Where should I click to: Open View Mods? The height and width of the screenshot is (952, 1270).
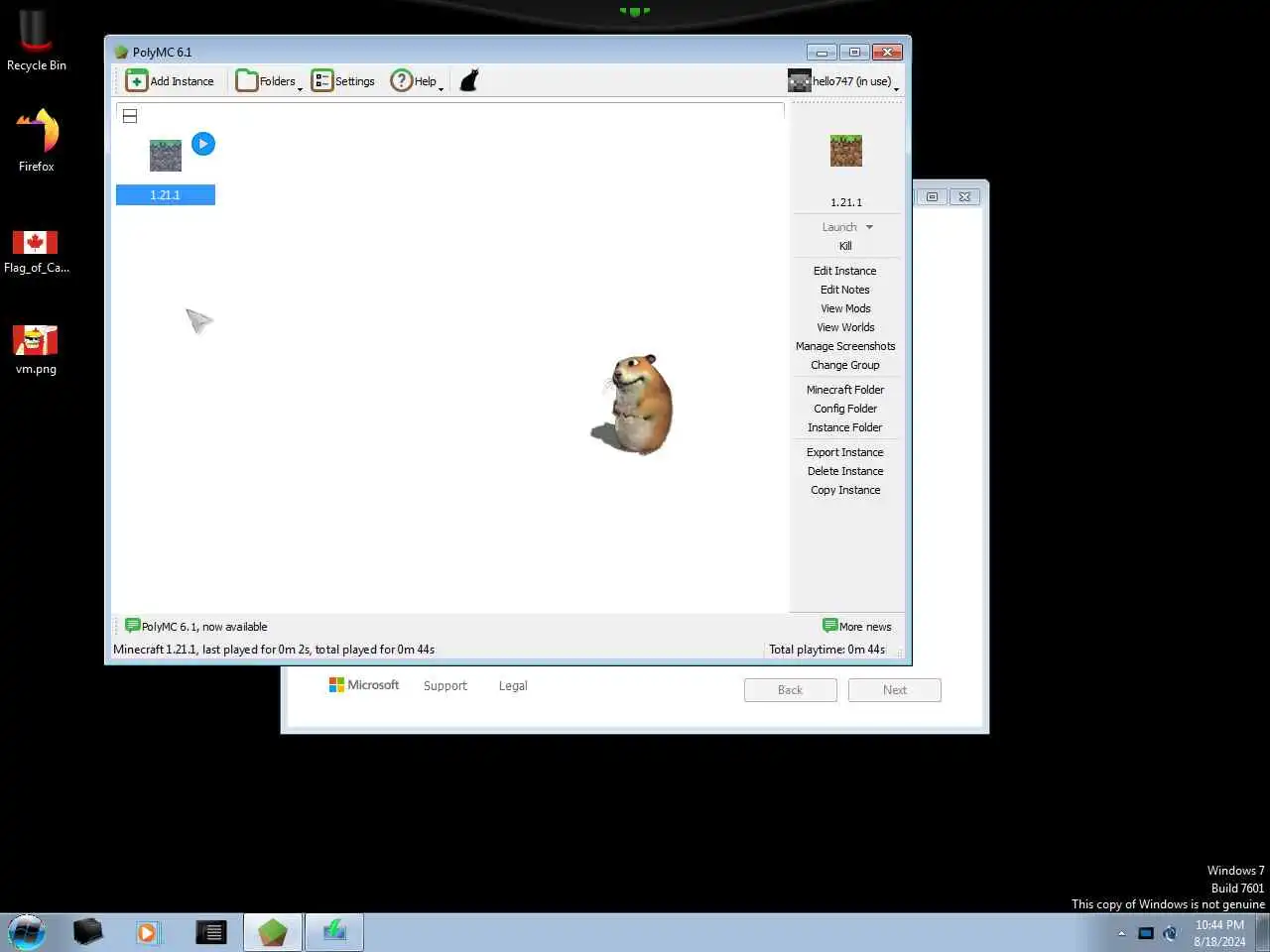(845, 308)
